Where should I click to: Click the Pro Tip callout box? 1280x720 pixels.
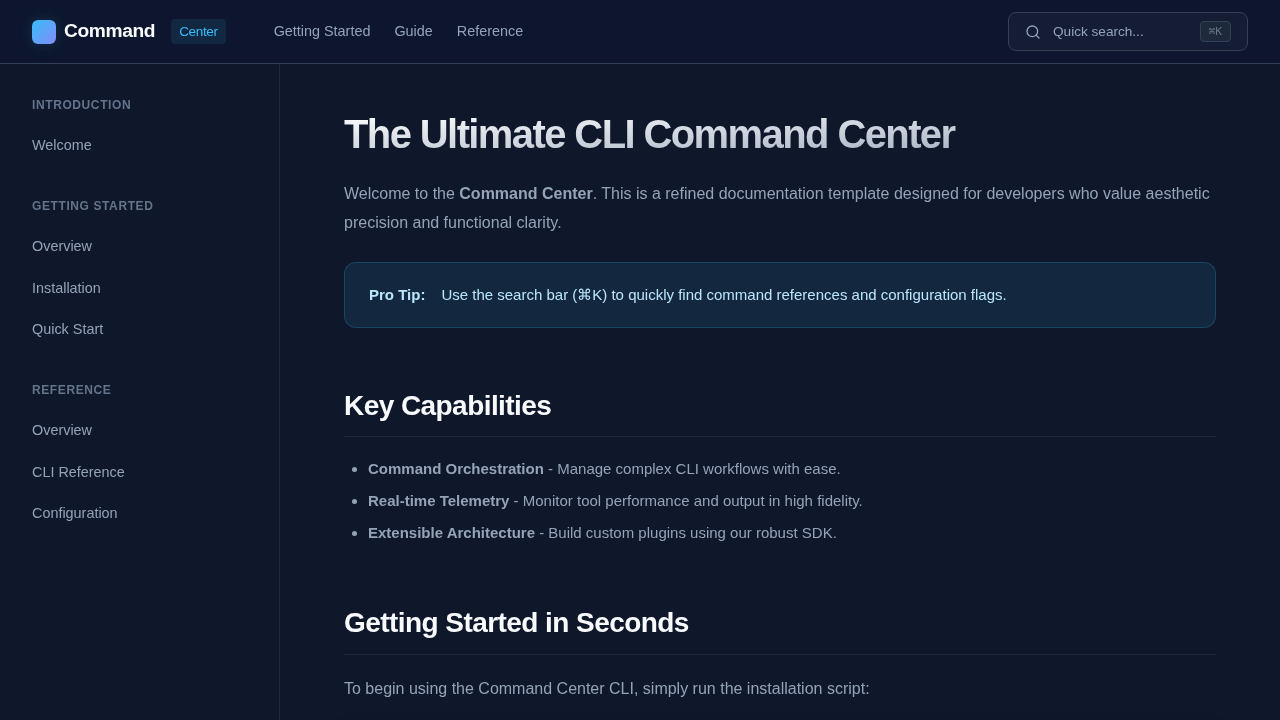(779, 295)
